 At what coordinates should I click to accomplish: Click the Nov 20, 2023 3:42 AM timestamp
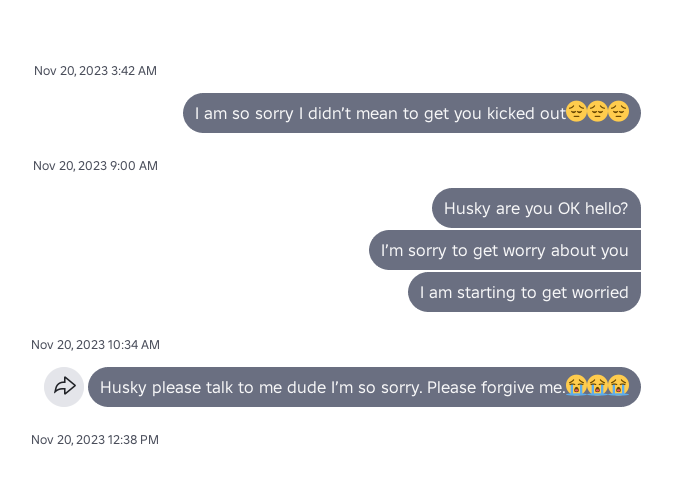95,71
